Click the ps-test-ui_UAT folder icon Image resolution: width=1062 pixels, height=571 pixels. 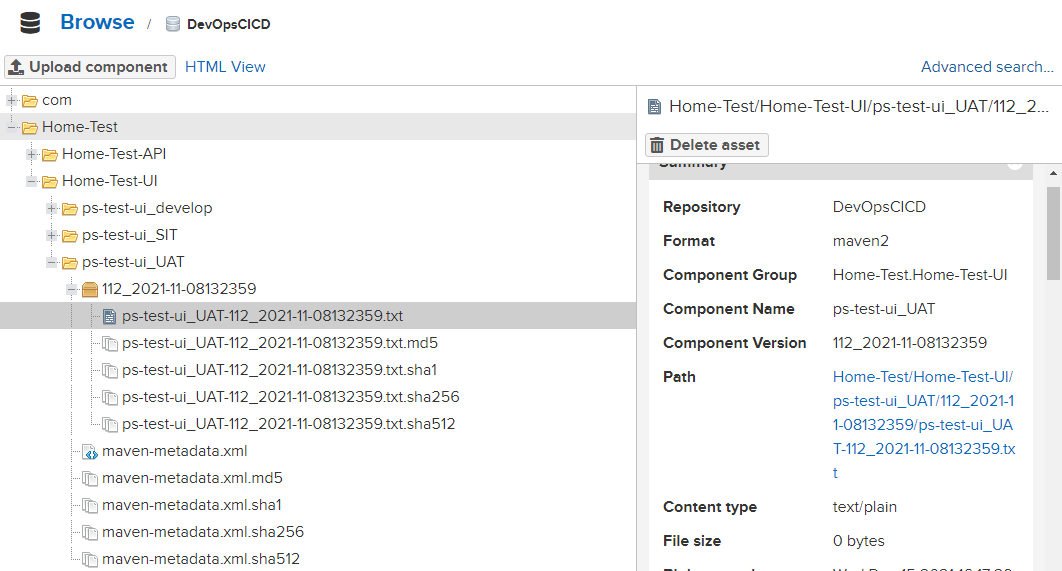coord(70,263)
